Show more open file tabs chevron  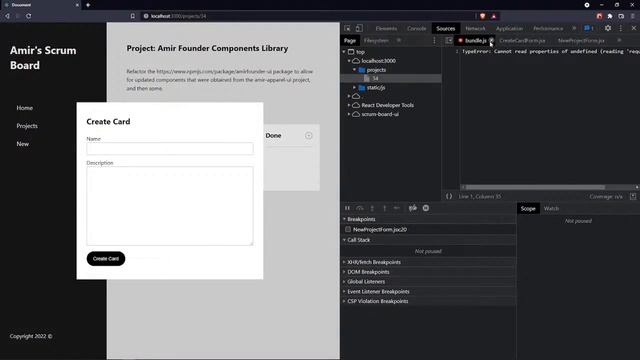click(619, 40)
